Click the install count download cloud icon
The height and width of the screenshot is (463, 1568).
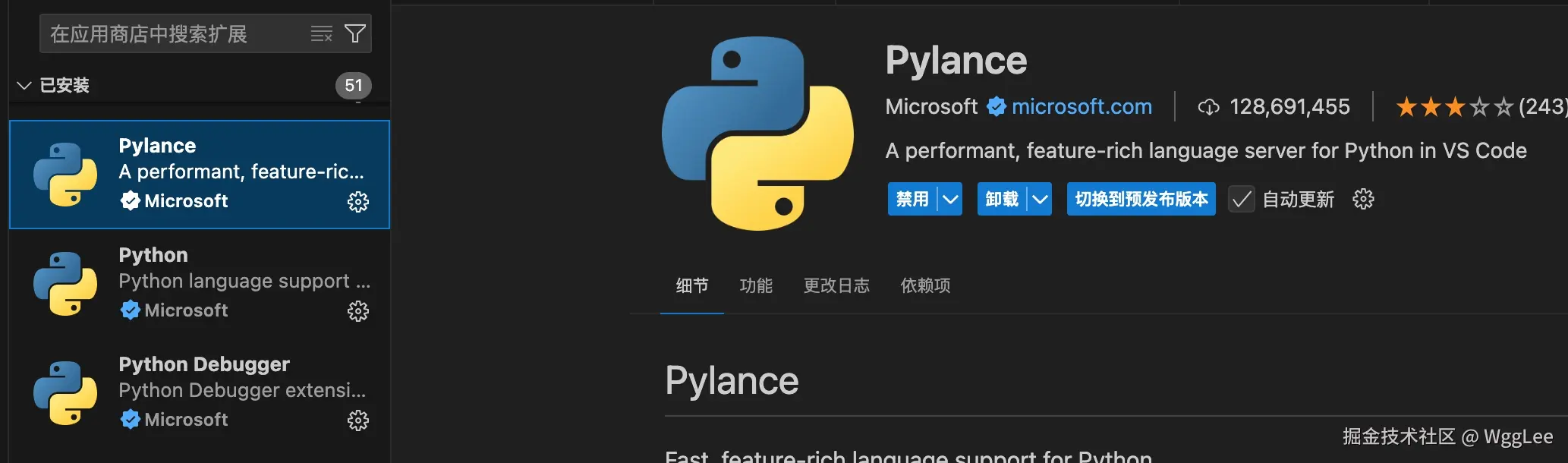pyautogui.click(x=1208, y=107)
